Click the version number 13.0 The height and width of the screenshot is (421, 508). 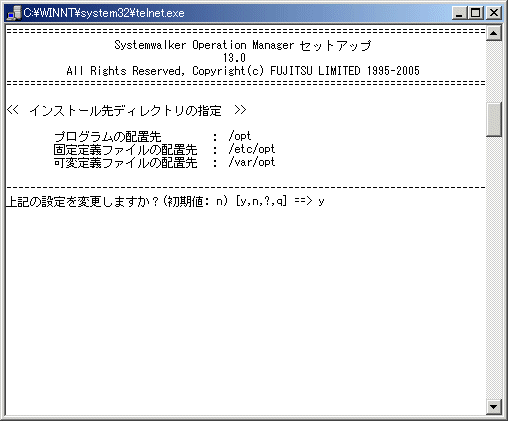pyautogui.click(x=234, y=58)
